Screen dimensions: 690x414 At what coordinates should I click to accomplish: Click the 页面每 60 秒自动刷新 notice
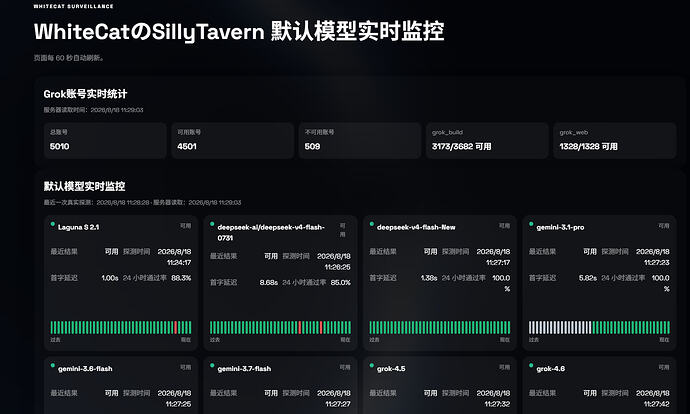tap(69, 58)
